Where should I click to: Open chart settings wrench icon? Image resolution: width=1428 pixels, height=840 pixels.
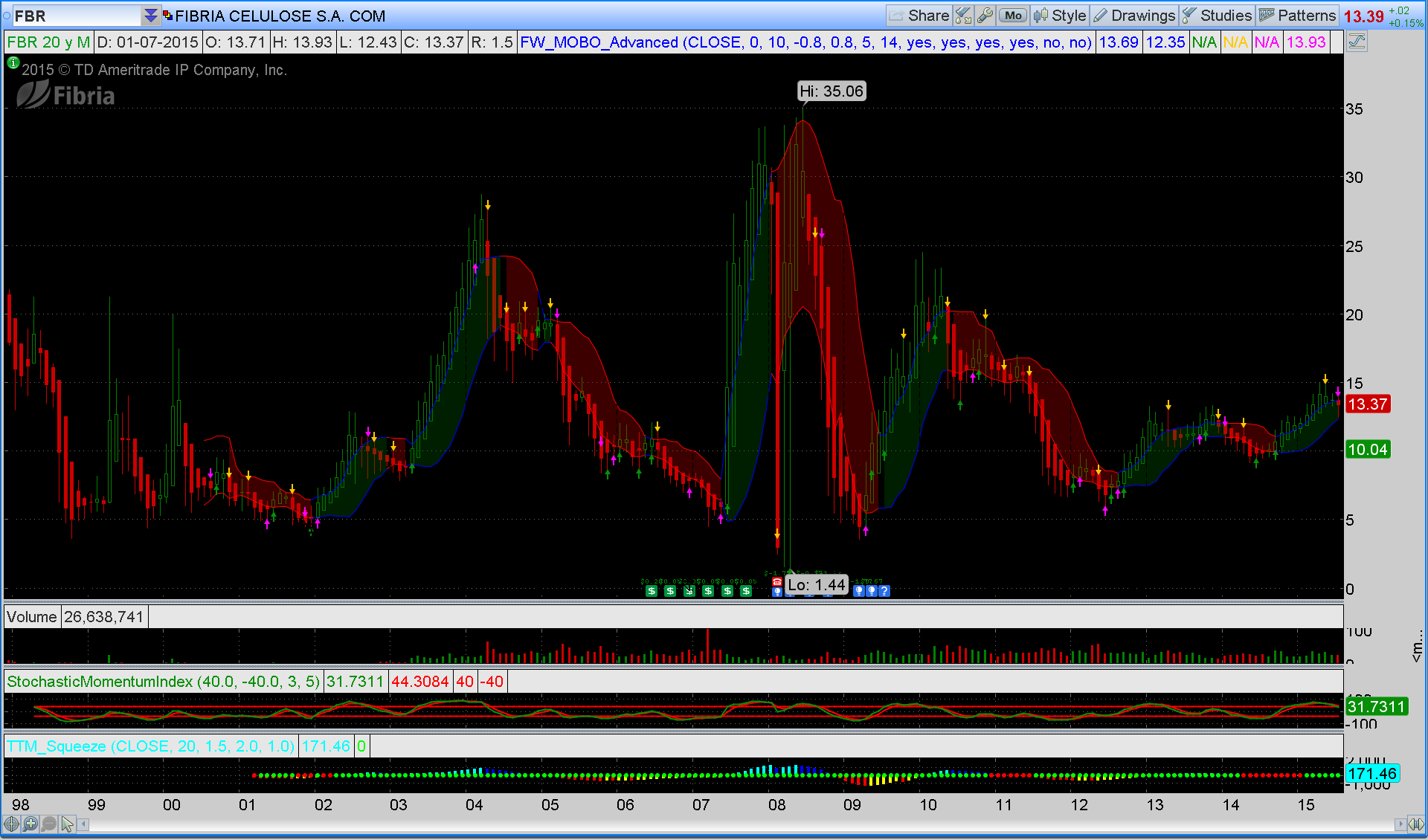pos(985,16)
